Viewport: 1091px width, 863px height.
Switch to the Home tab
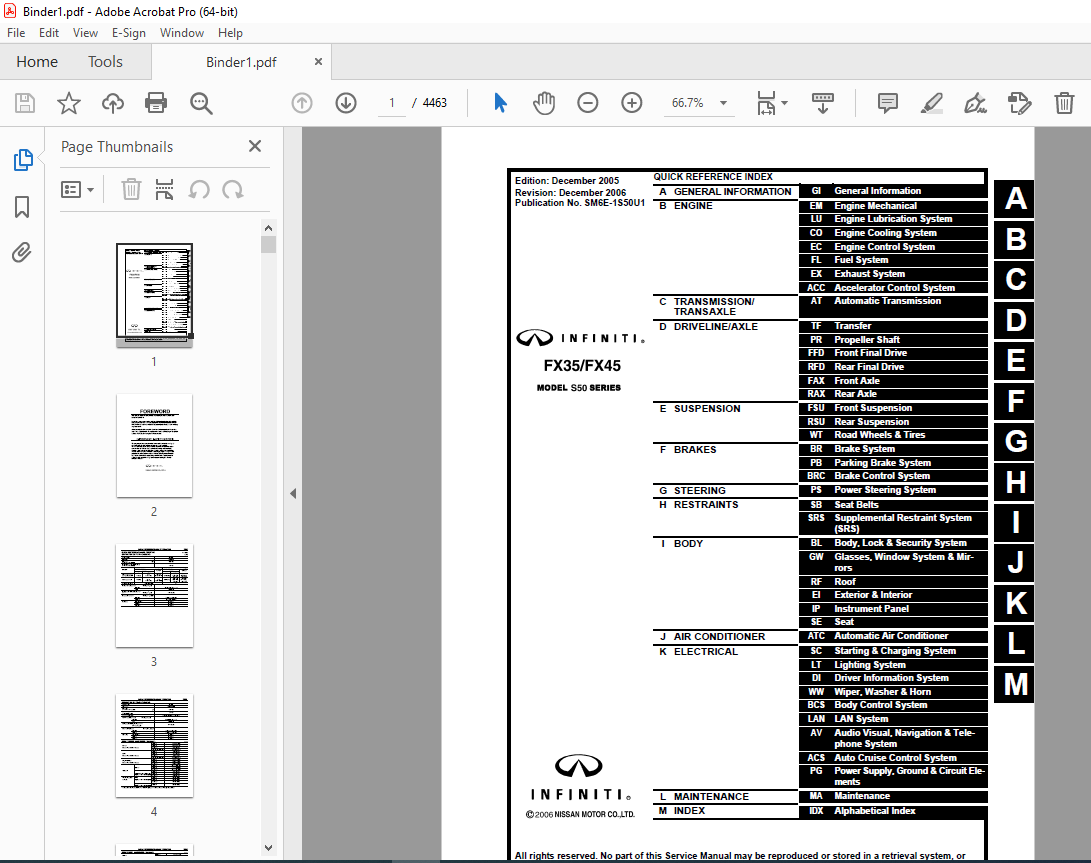click(37, 62)
